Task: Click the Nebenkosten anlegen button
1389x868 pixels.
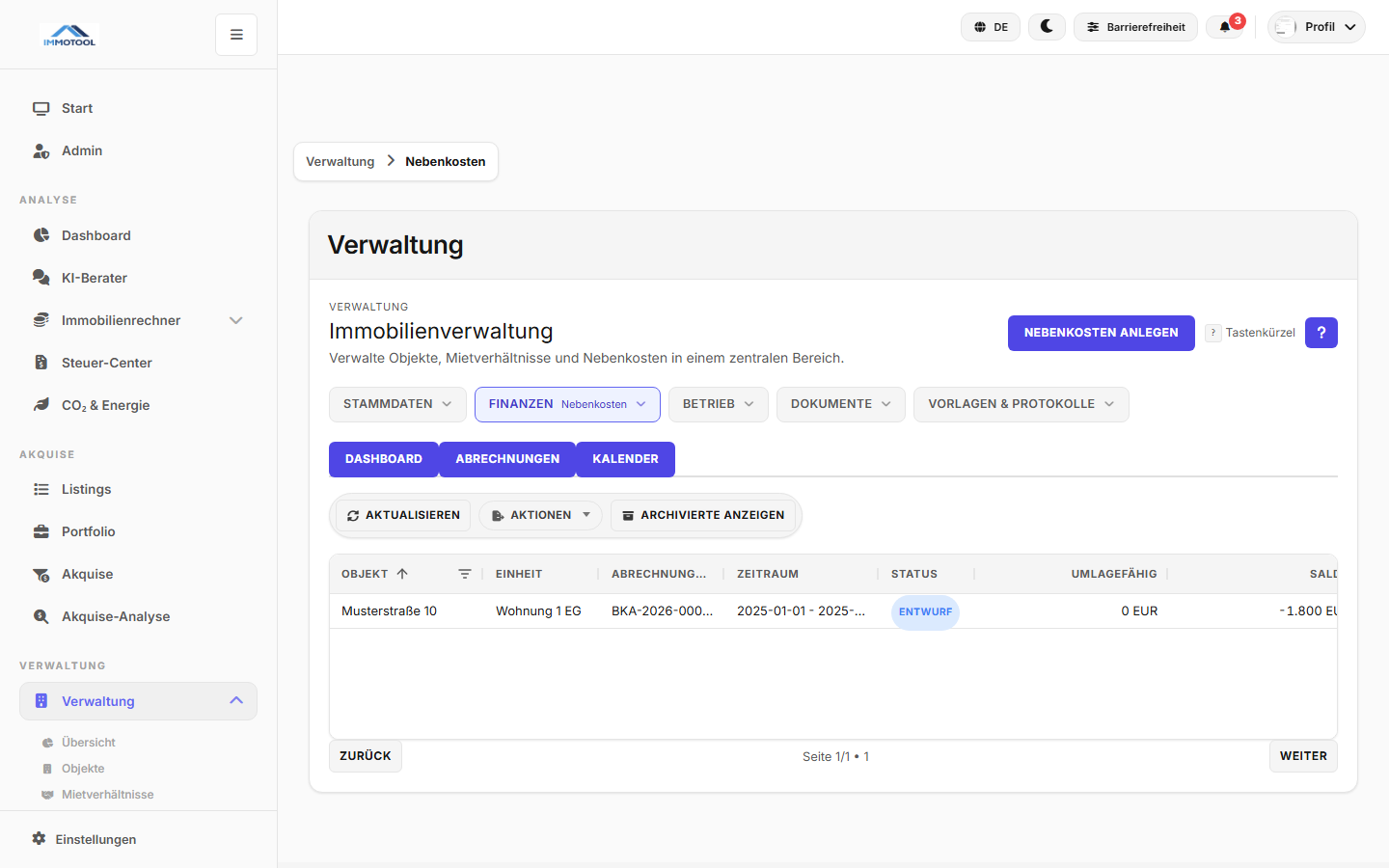Action: [x=1101, y=333]
